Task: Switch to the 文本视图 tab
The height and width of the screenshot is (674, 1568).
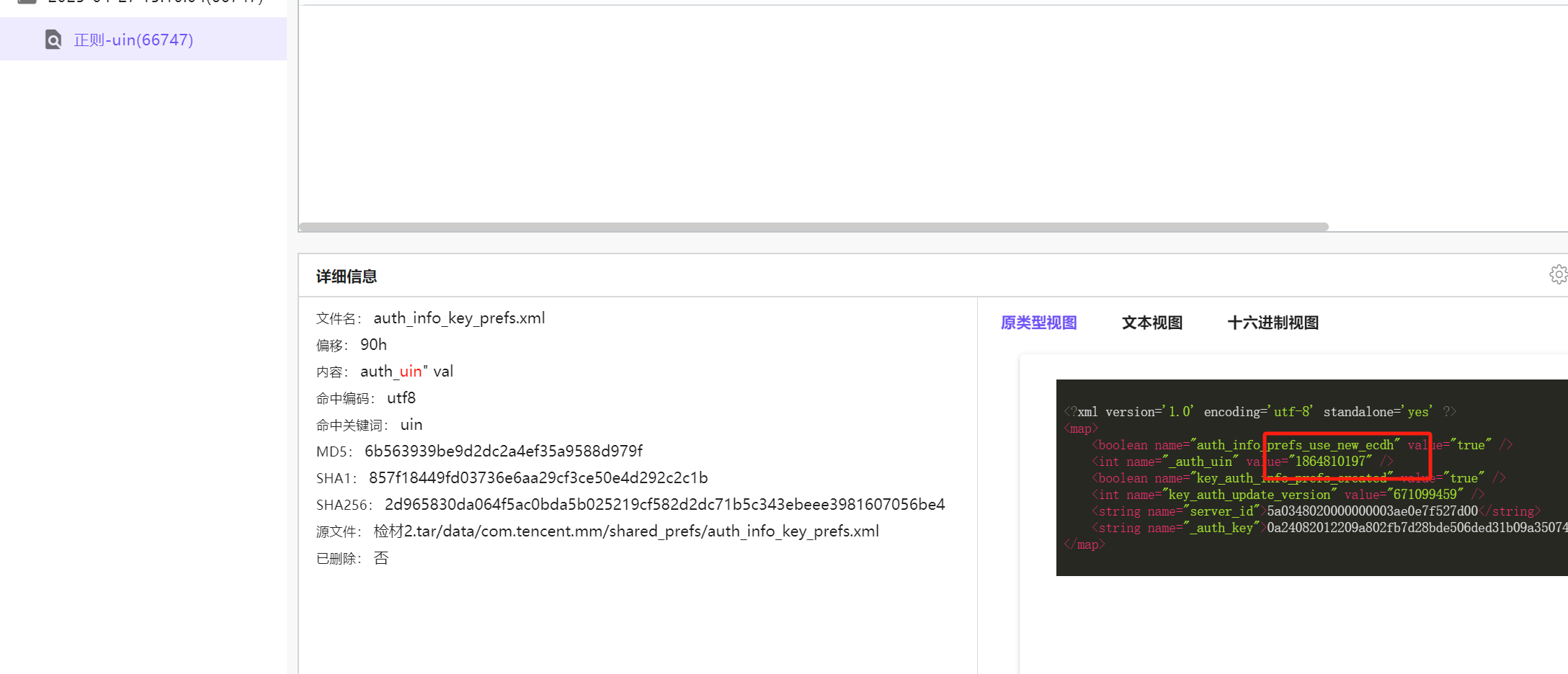Action: pyautogui.click(x=1151, y=323)
